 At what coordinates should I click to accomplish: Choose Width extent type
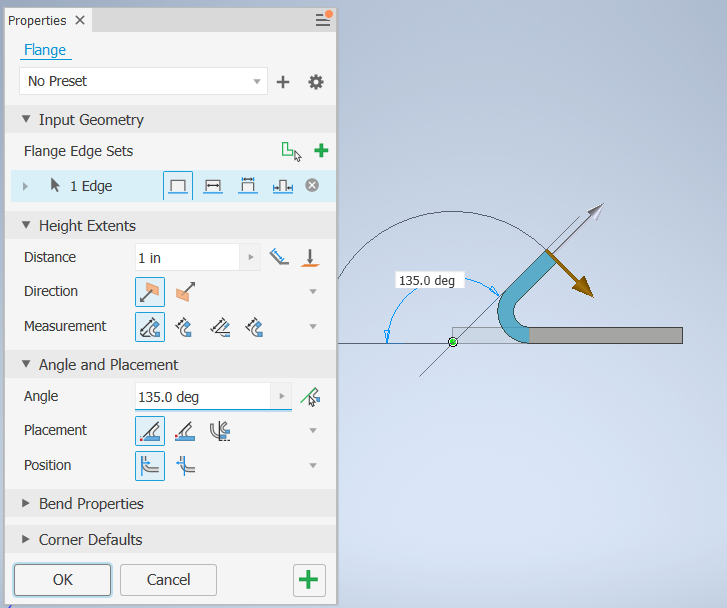pyautogui.click(x=213, y=186)
